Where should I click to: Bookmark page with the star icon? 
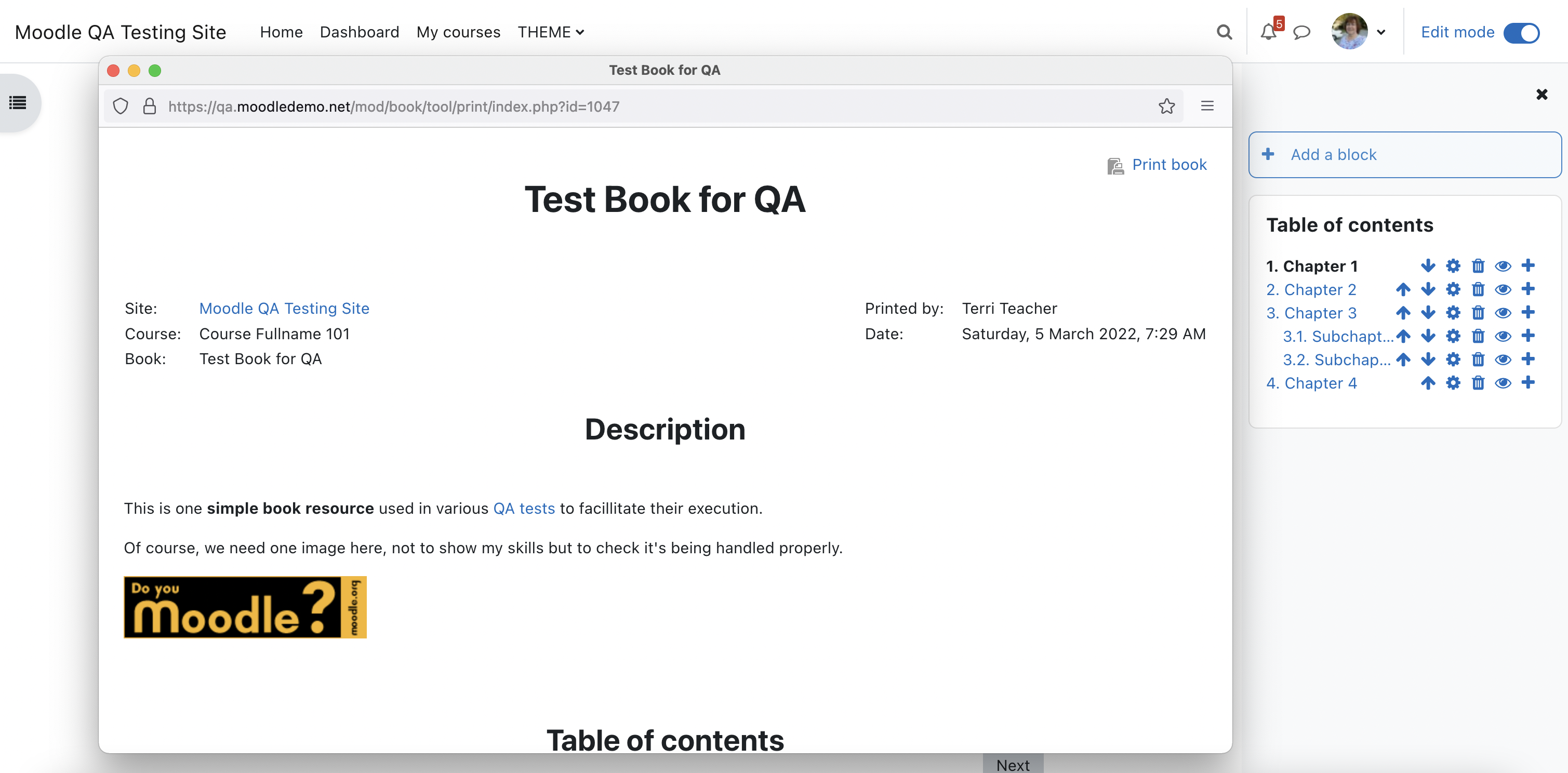point(1166,106)
